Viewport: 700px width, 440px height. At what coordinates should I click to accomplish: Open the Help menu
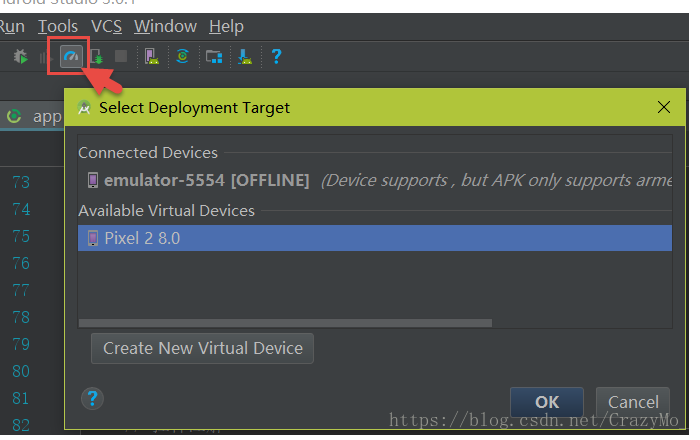tap(226, 26)
